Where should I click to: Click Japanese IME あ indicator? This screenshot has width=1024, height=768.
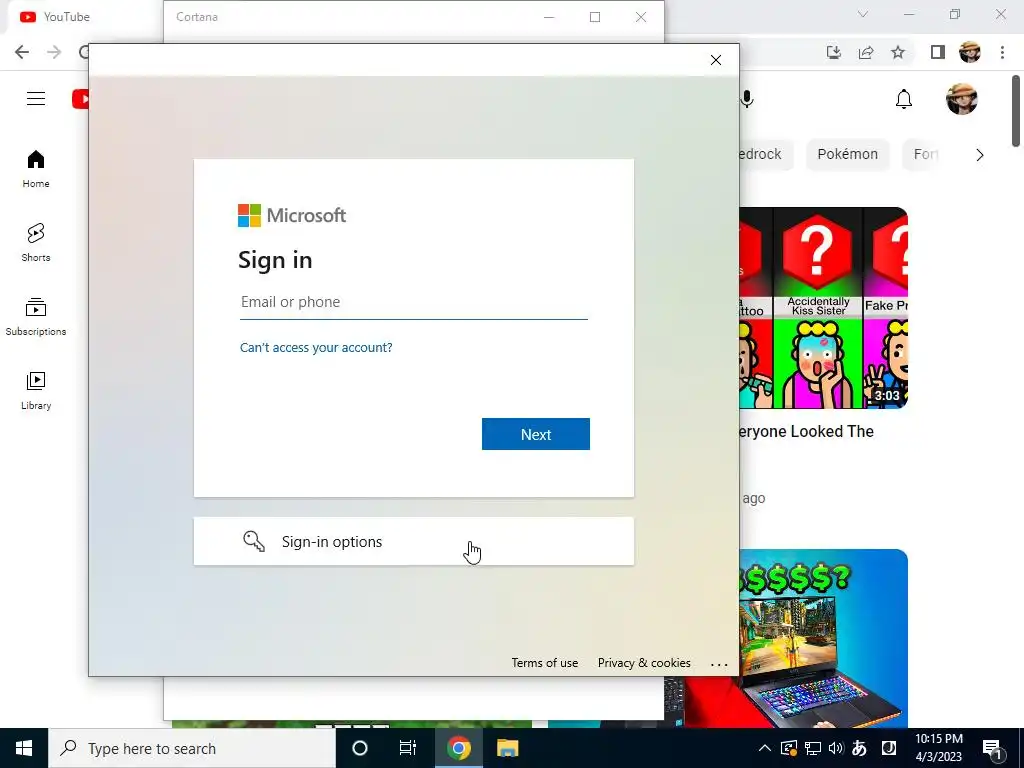pos(859,748)
